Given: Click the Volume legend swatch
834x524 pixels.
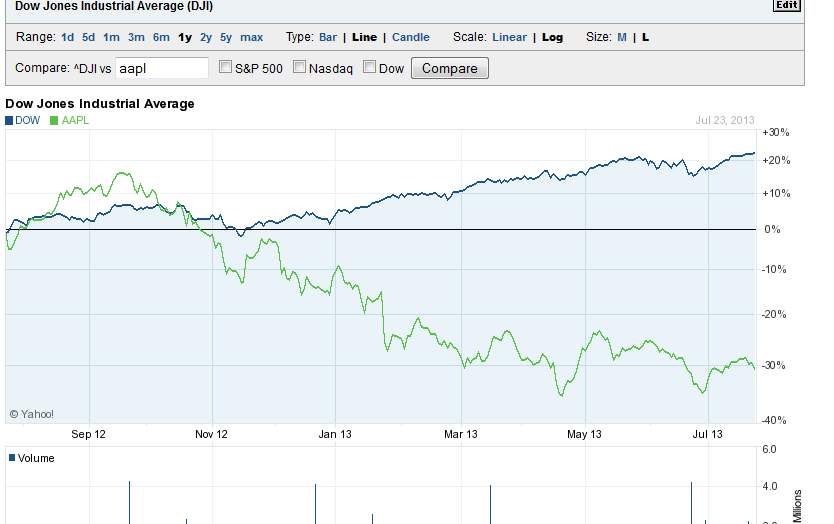Looking at the screenshot, I should (x=12, y=458).
